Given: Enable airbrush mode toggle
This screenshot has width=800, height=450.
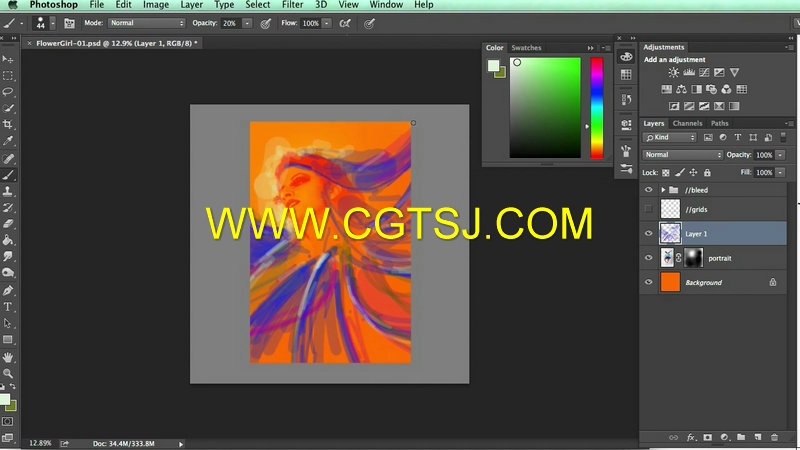Looking at the screenshot, I should point(345,23).
